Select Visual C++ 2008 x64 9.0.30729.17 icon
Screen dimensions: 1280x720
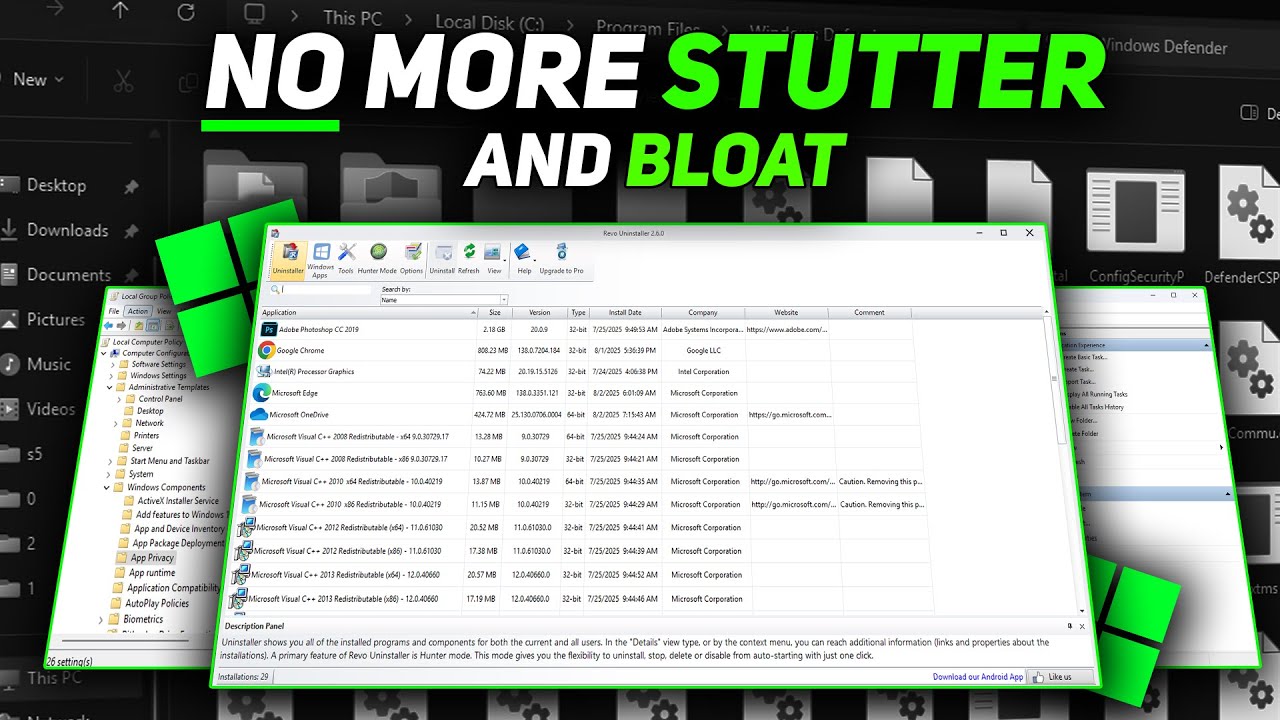coord(257,436)
